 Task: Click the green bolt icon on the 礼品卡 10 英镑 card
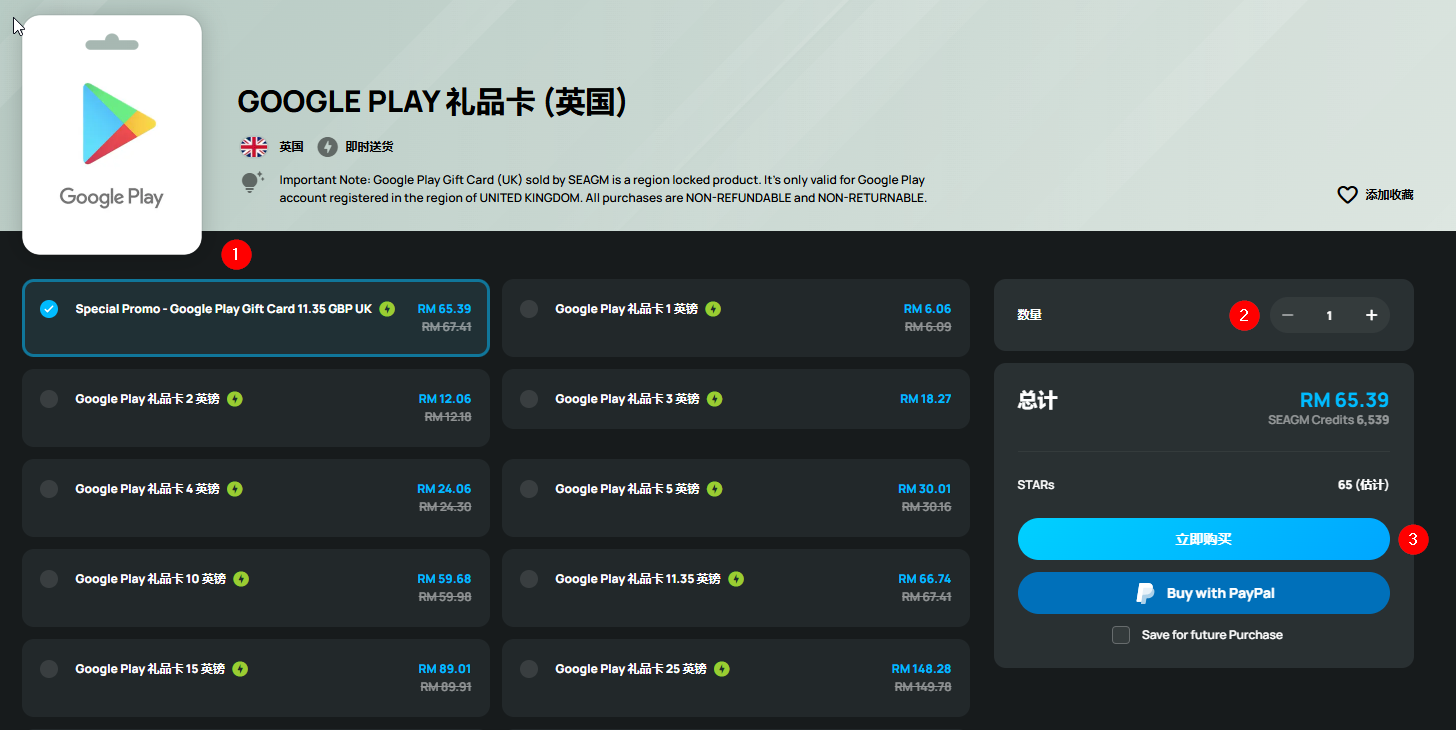point(241,579)
